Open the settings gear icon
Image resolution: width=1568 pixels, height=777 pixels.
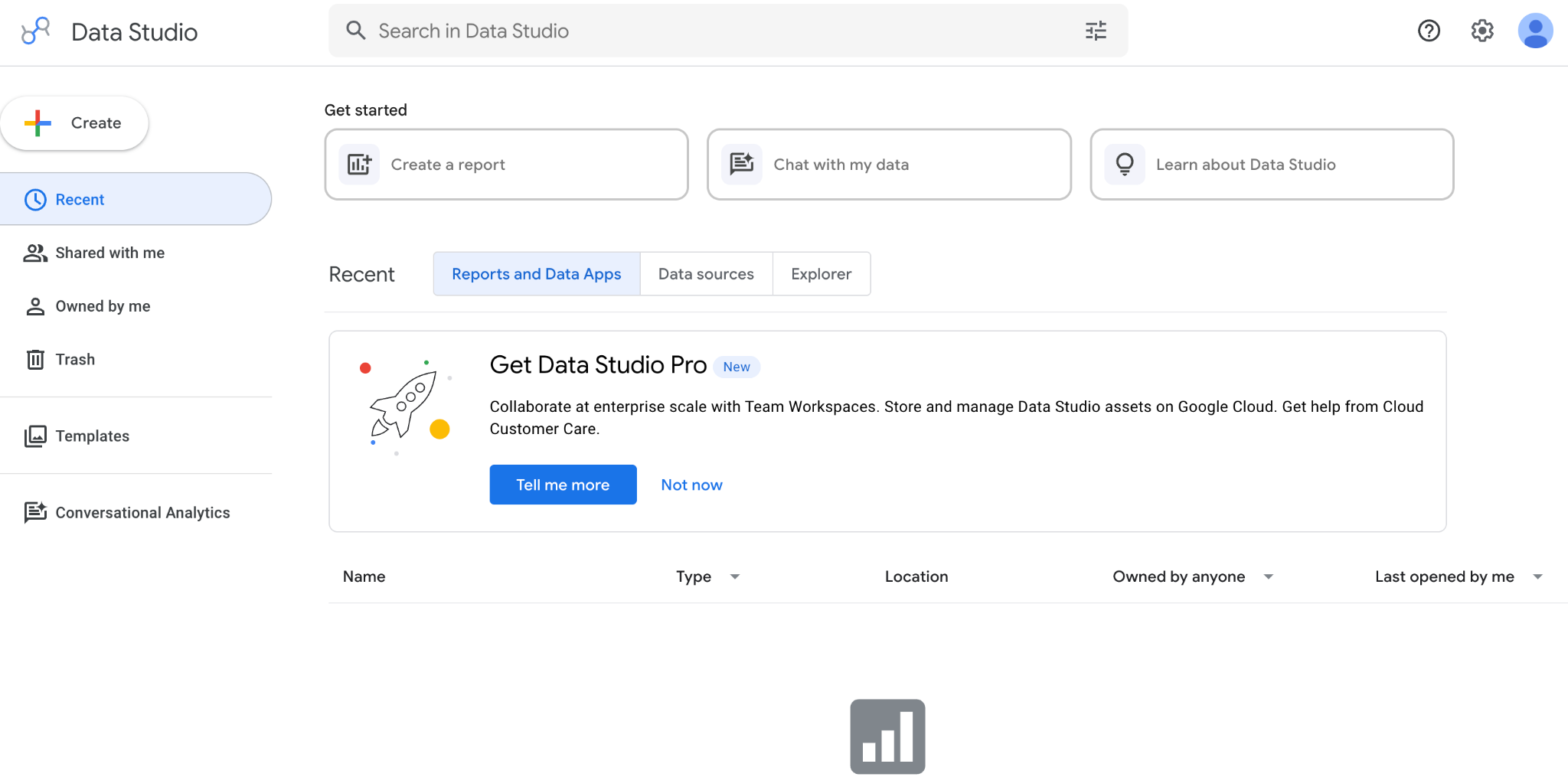(1482, 31)
